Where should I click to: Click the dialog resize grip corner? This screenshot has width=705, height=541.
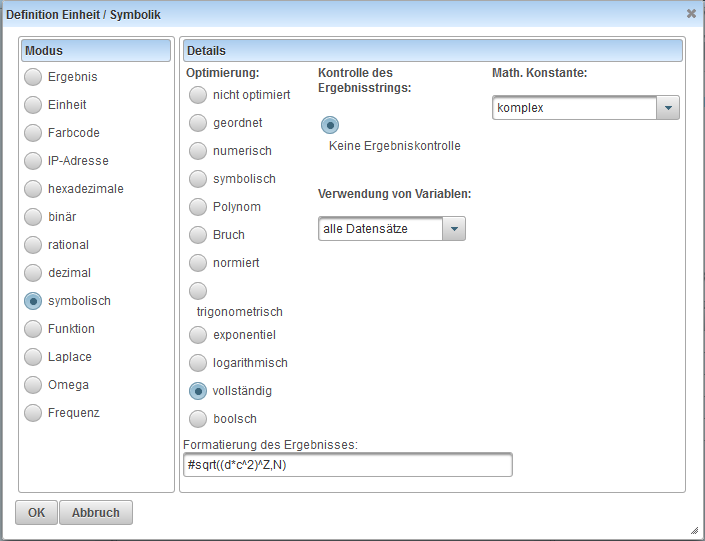click(694, 530)
